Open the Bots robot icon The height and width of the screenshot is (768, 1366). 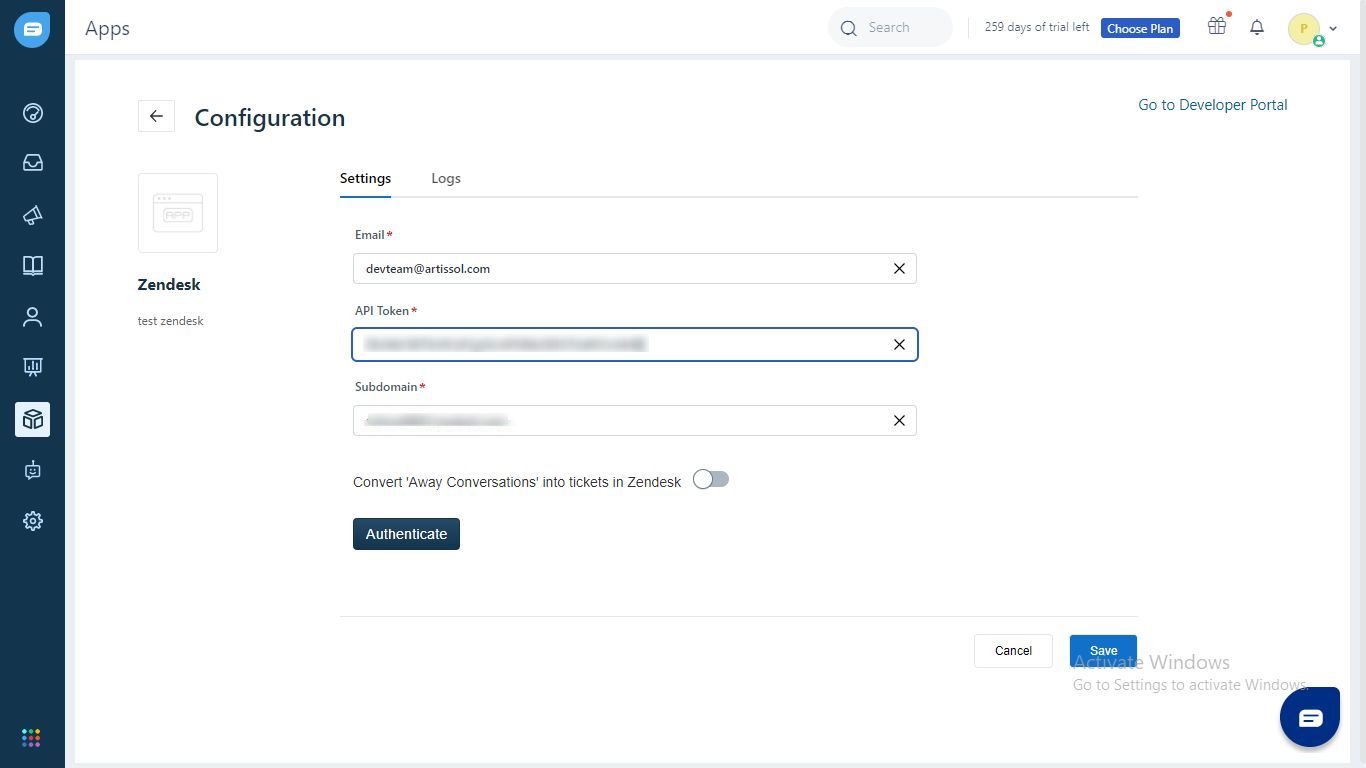[x=33, y=470]
